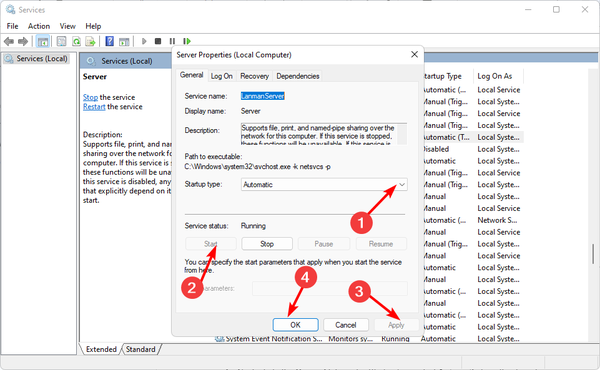Image resolution: width=600 pixels, height=370 pixels.
Task: Switch to the Standard view tab
Action: pyautogui.click(x=141, y=349)
